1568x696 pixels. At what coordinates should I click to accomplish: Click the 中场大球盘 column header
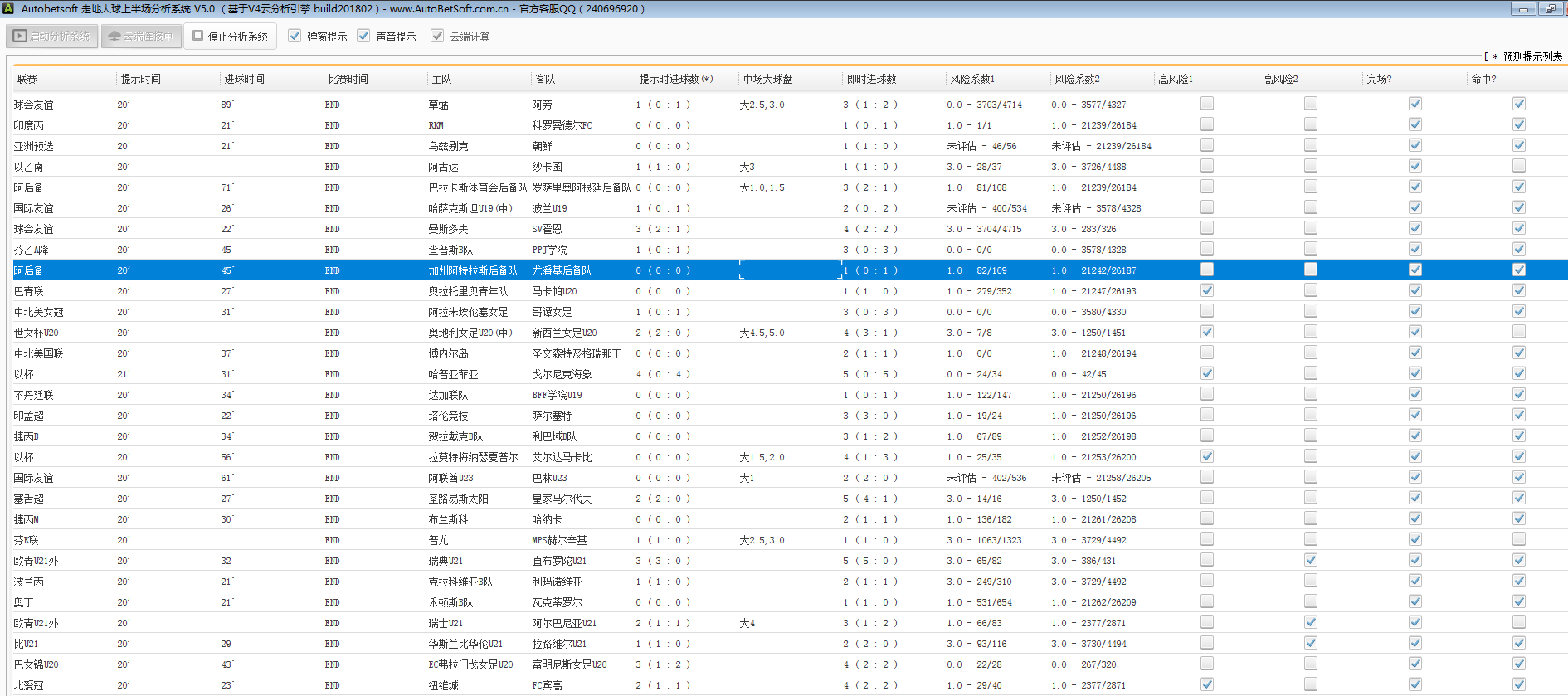767,79
